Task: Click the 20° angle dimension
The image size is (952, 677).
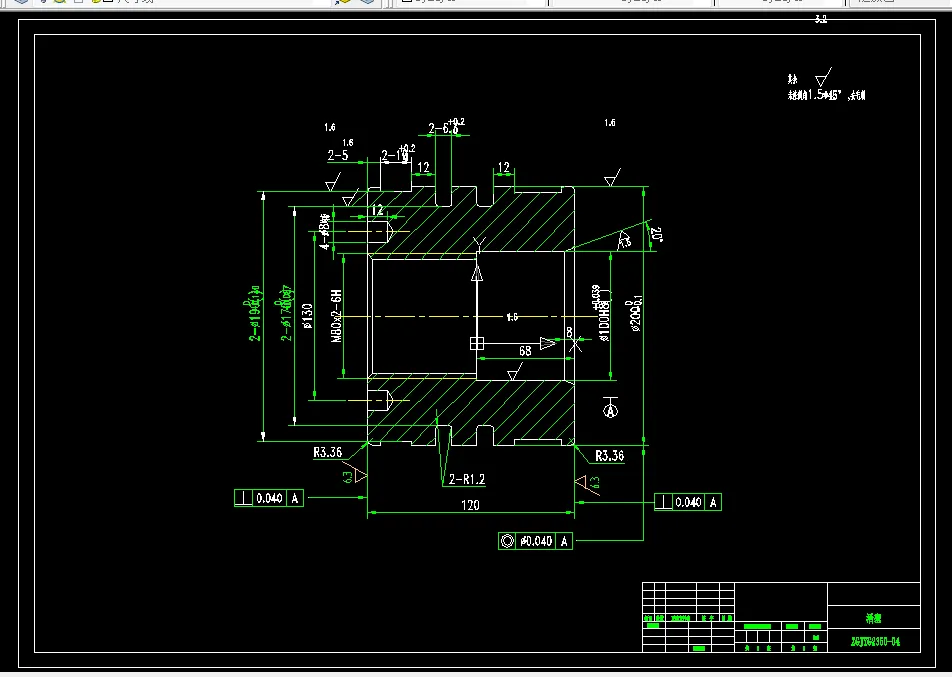Action: click(x=656, y=234)
